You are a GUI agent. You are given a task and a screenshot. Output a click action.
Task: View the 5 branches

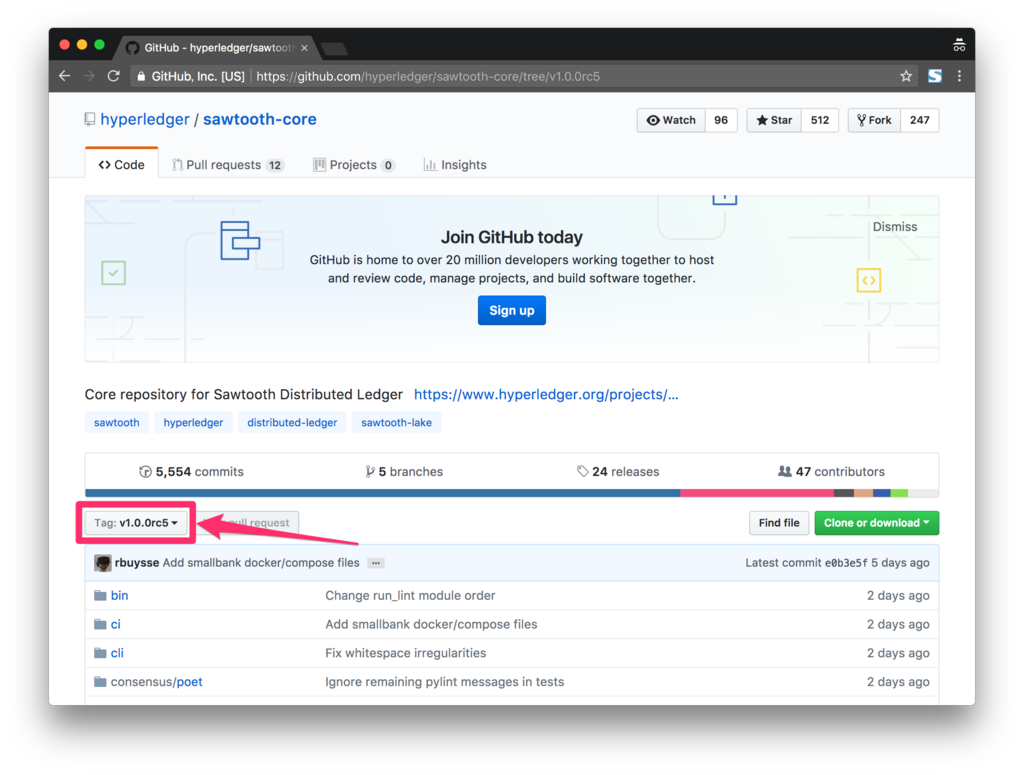[x=404, y=471]
